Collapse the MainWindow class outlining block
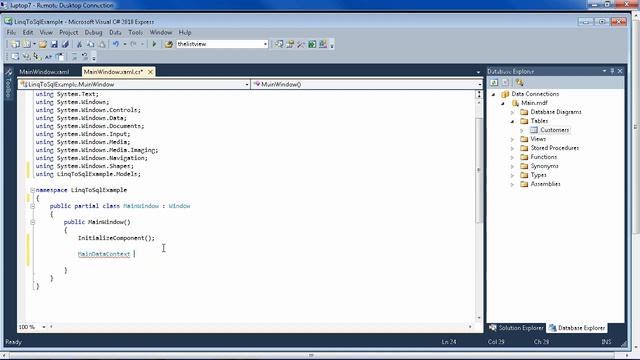640x360 pixels. pos(32,206)
